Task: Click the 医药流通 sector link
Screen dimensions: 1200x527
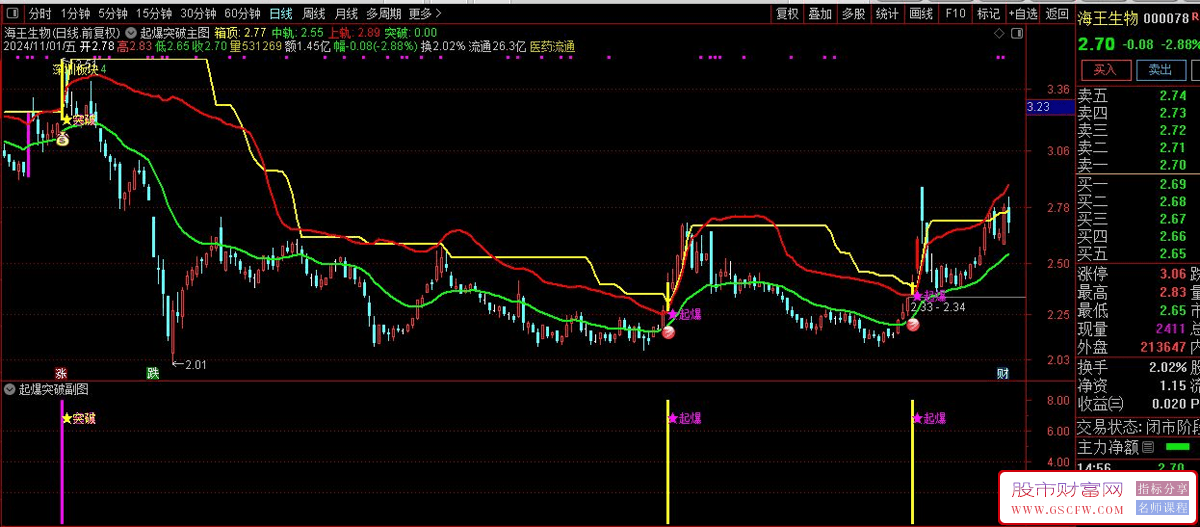Action: coord(552,46)
